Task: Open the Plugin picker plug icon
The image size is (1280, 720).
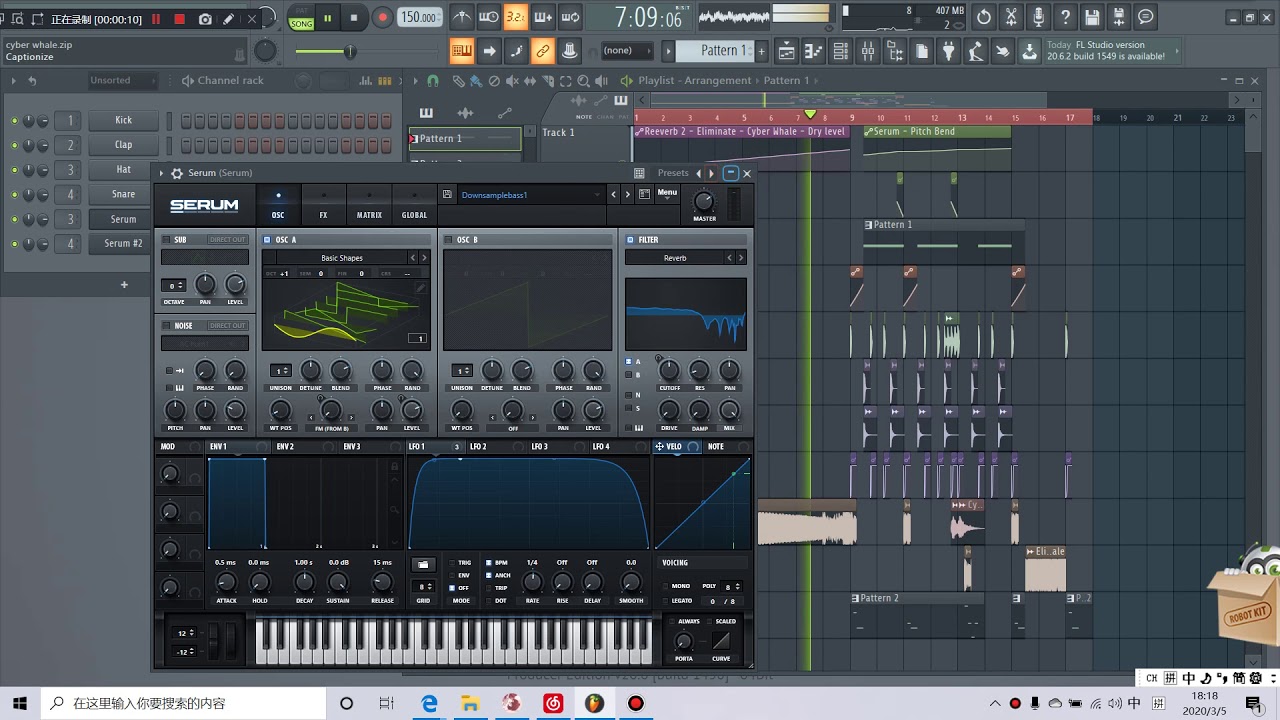Action: tap(949, 51)
